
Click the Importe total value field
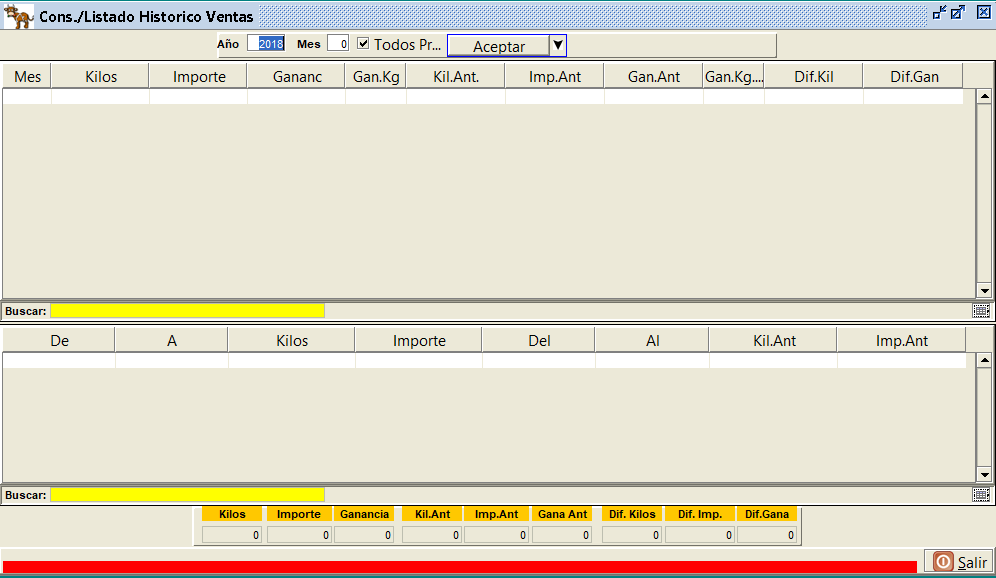pos(299,535)
